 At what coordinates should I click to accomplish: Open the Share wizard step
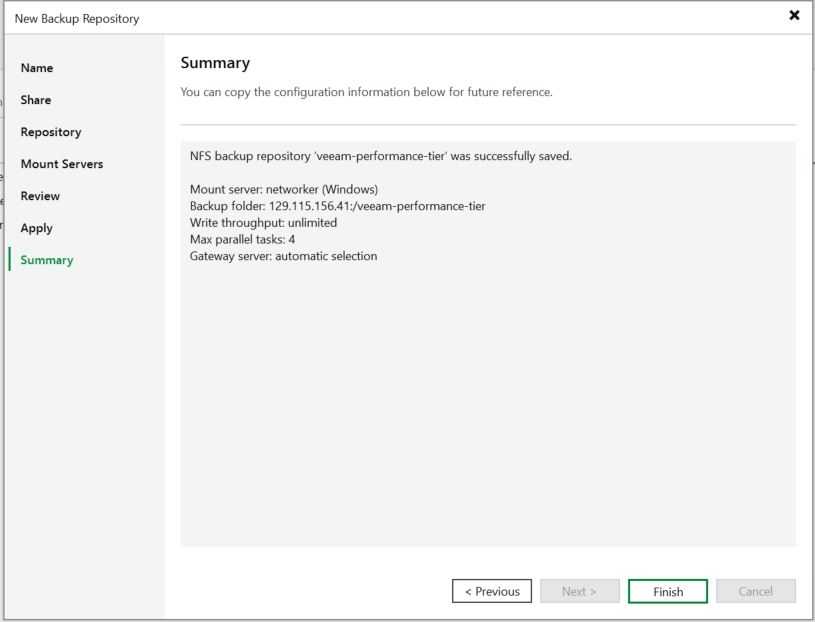36,100
